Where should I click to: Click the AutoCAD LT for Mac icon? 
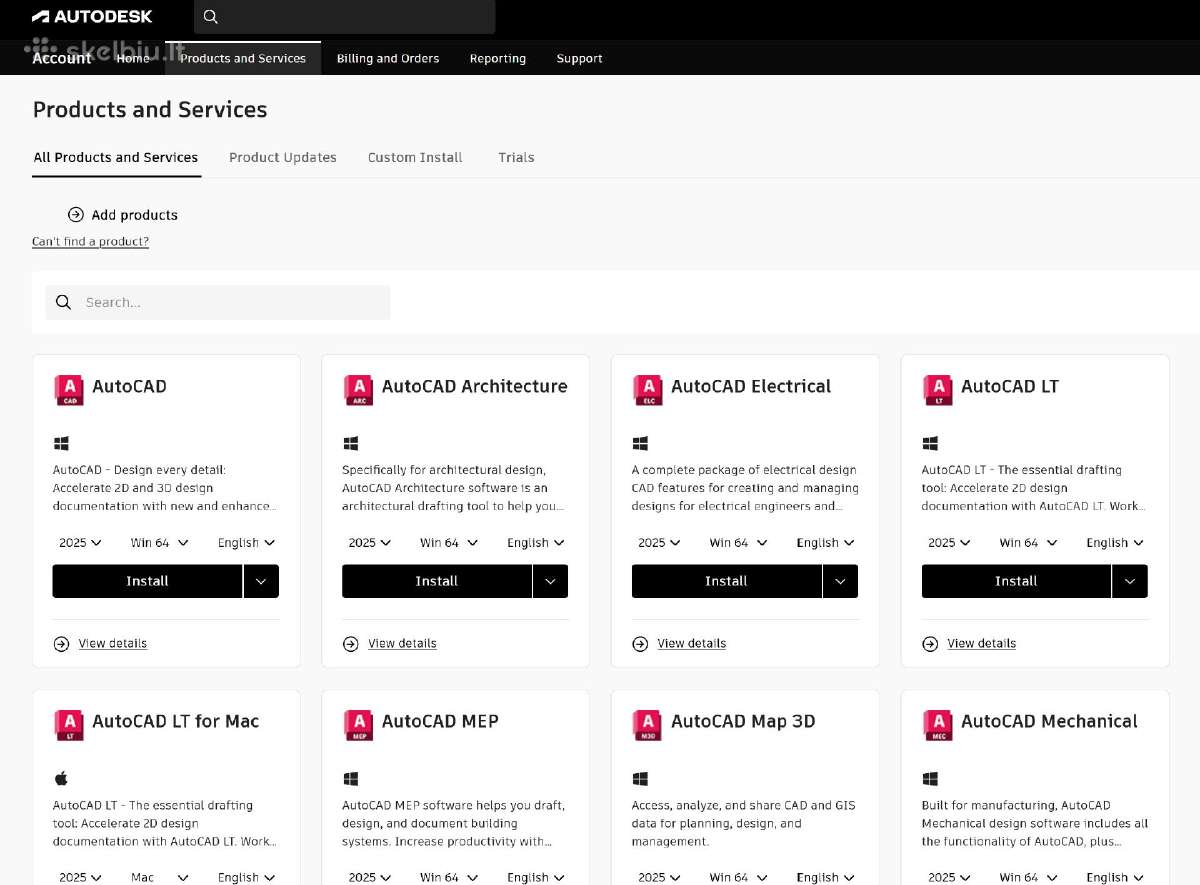[69, 724]
